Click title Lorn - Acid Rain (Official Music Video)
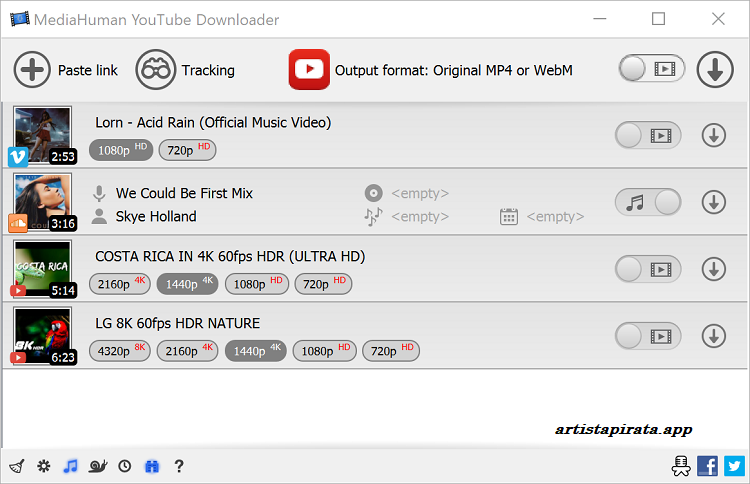Image resolution: width=750 pixels, height=484 pixels. [213, 122]
